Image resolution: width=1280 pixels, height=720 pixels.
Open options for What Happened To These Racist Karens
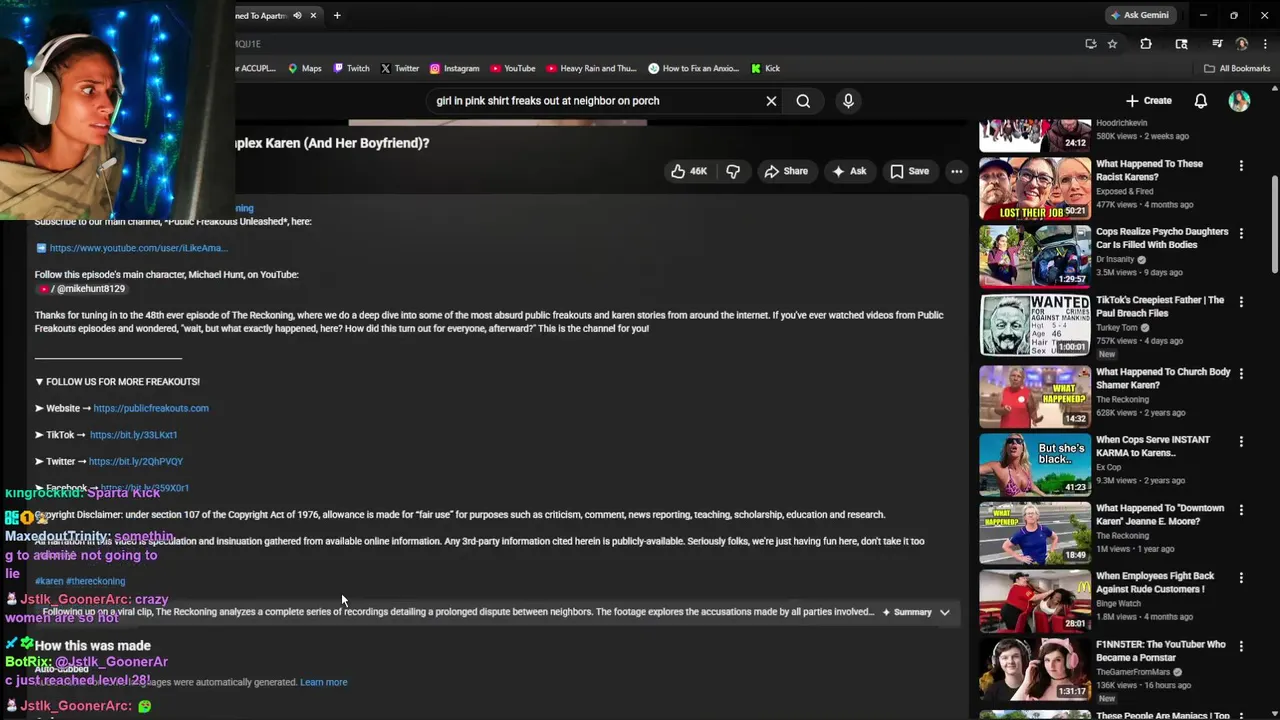1241,166
